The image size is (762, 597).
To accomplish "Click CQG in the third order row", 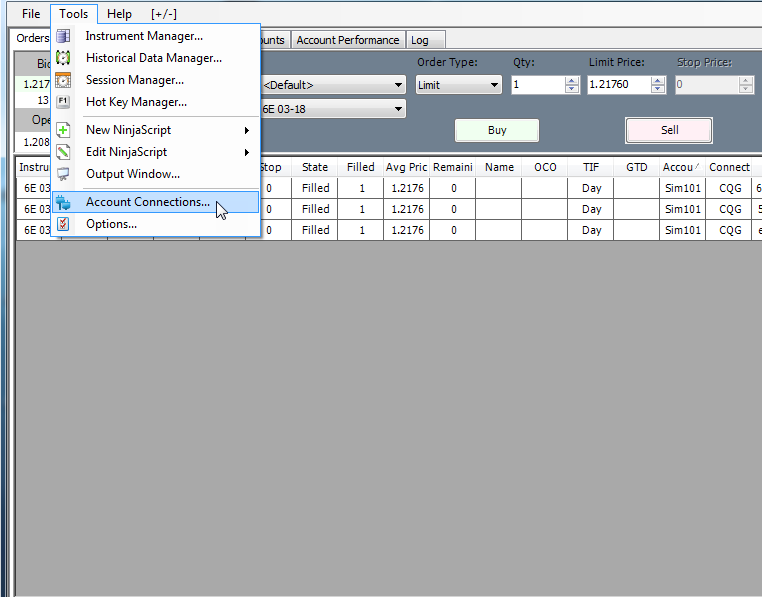I will pyautogui.click(x=730, y=230).
